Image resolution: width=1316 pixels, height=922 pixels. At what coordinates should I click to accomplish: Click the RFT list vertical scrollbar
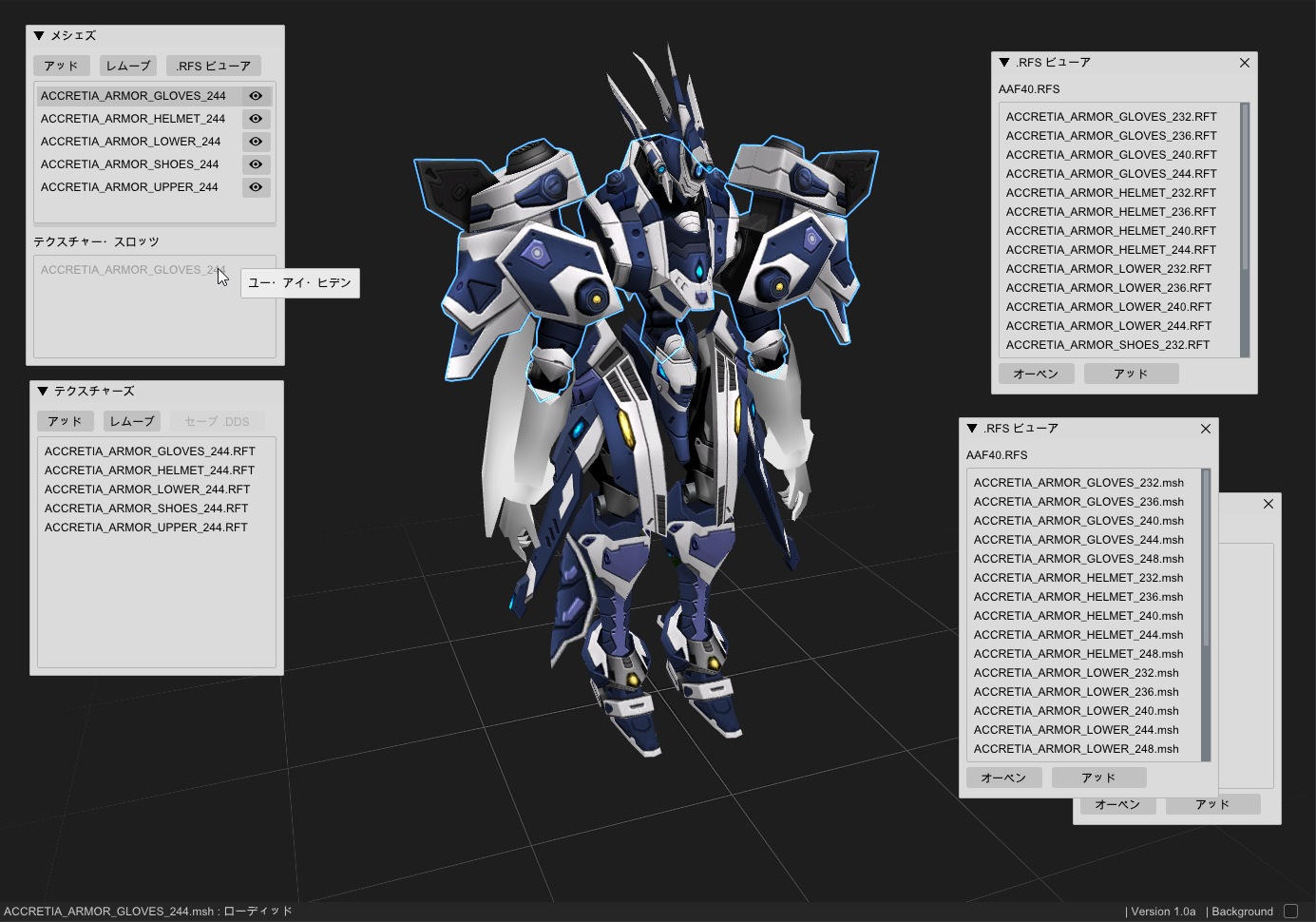[x=1245, y=230]
